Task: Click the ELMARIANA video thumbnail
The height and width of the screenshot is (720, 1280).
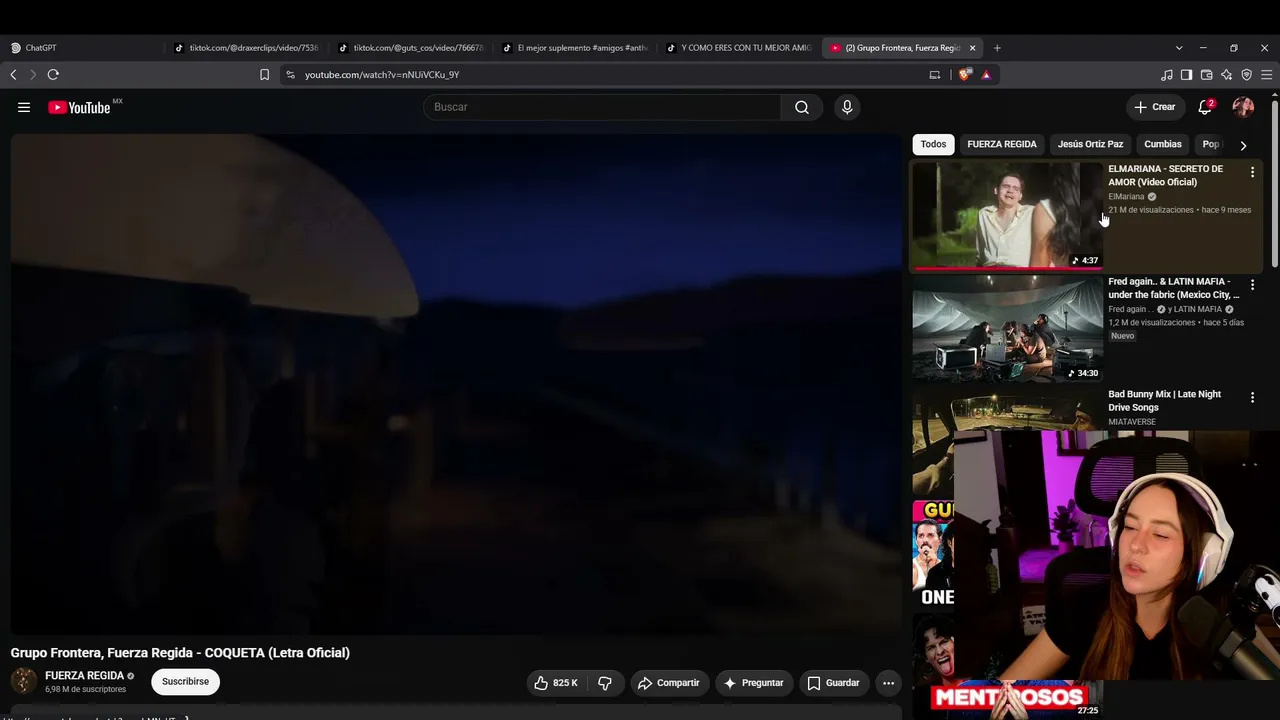Action: [x=1007, y=216]
